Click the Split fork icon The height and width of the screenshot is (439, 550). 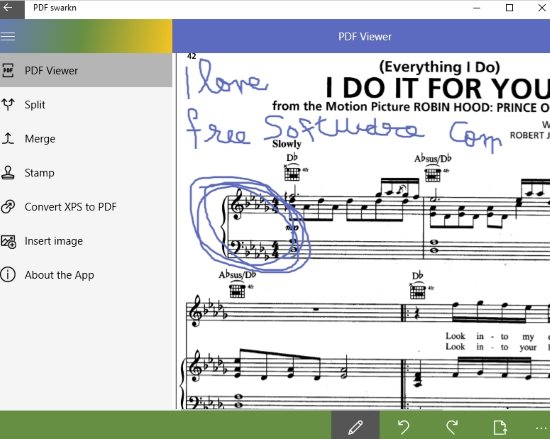point(8,104)
